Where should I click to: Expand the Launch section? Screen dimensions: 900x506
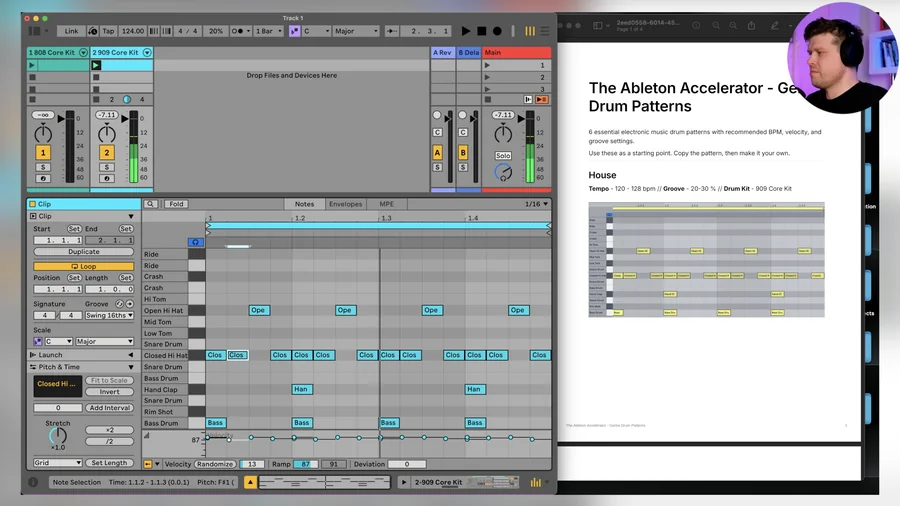click(x=131, y=355)
